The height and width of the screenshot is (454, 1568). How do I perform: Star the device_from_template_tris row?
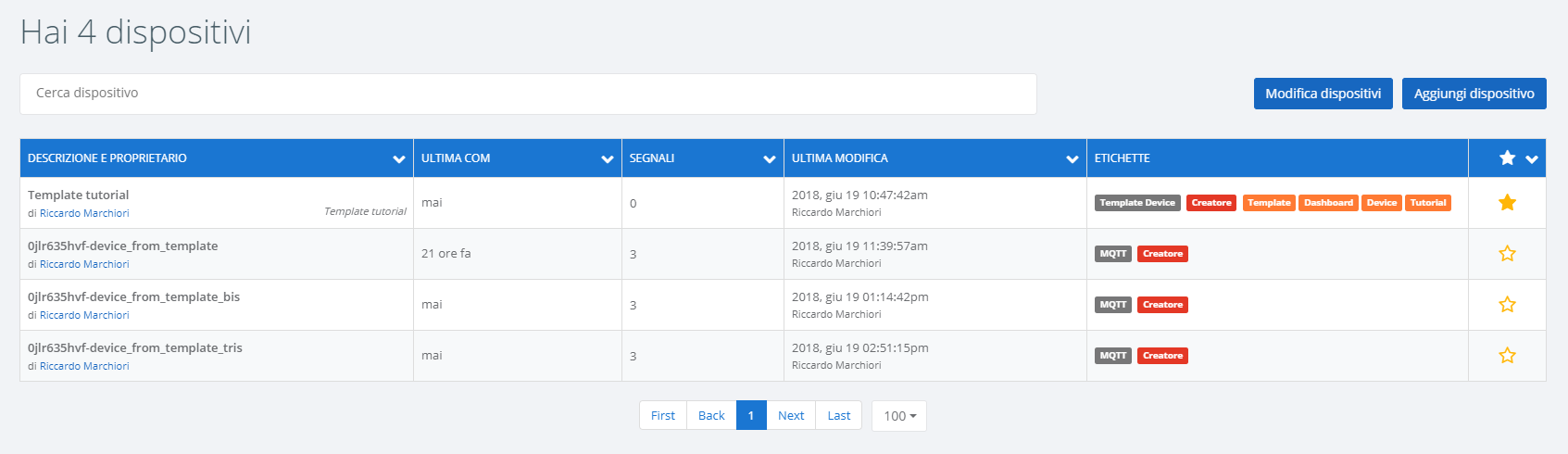1507,355
